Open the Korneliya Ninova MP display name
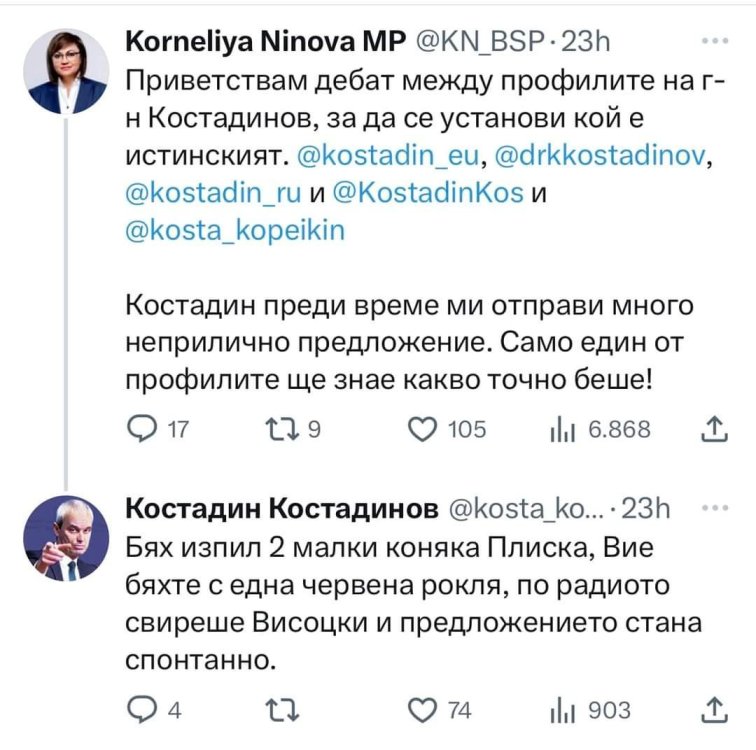Screen dimensions: 756x750 (x=264, y=42)
